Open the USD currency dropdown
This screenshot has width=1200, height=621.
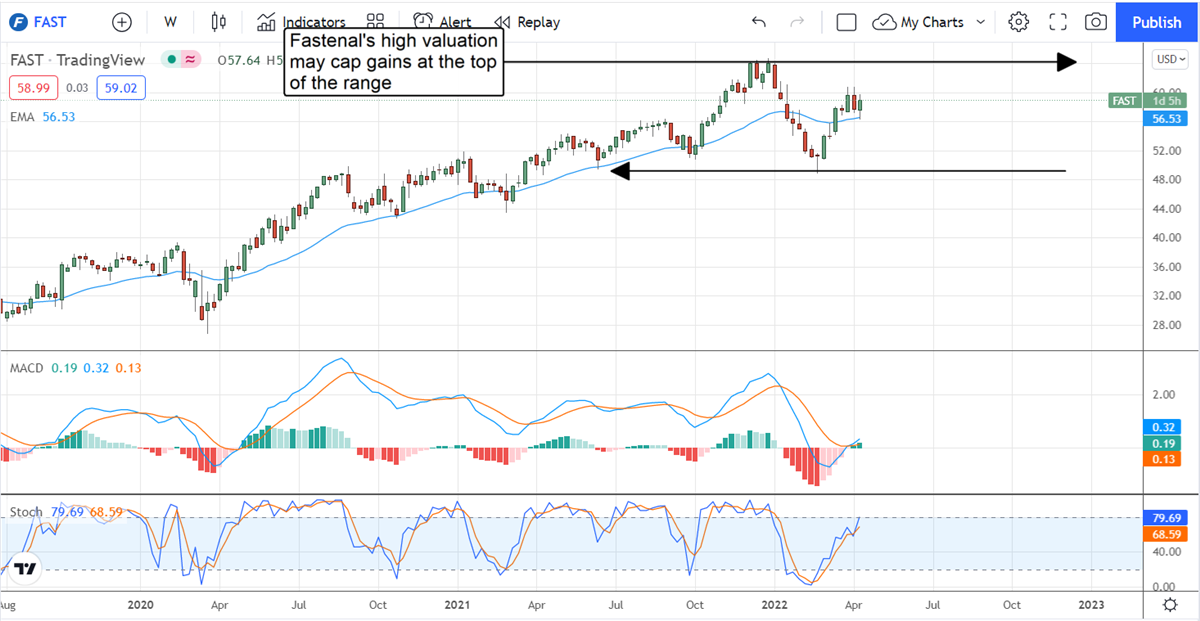(x=1169, y=59)
